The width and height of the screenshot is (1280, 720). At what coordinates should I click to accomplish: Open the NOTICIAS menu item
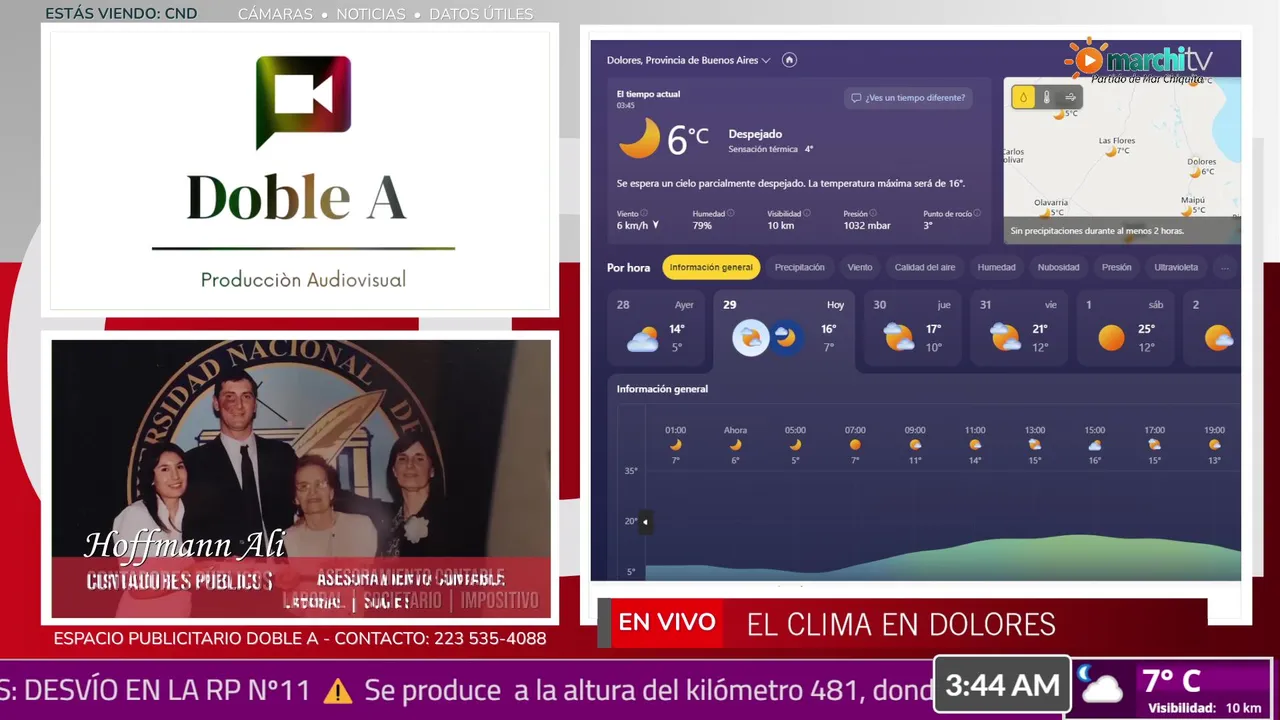371,14
